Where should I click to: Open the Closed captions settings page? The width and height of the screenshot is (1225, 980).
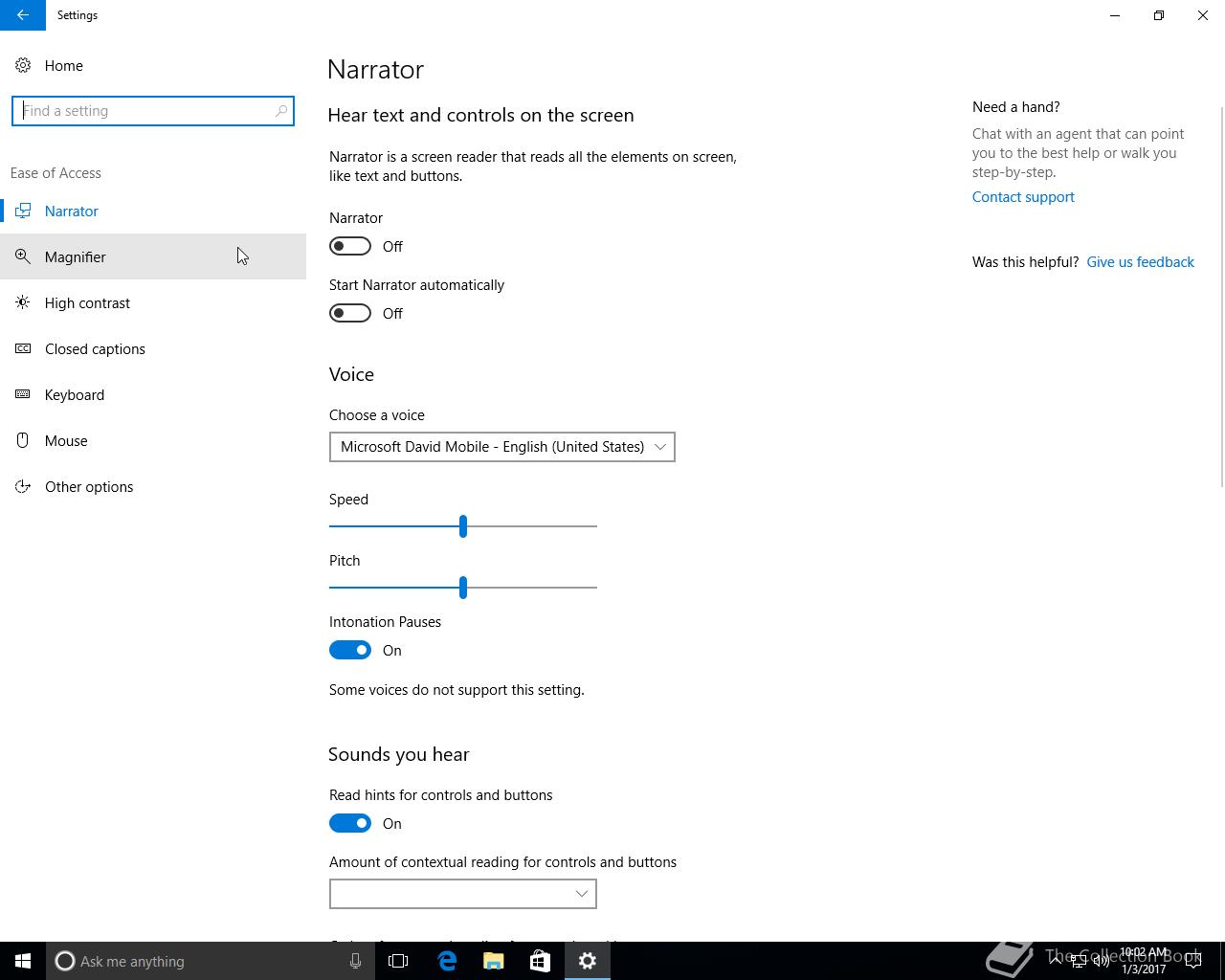click(x=153, y=349)
